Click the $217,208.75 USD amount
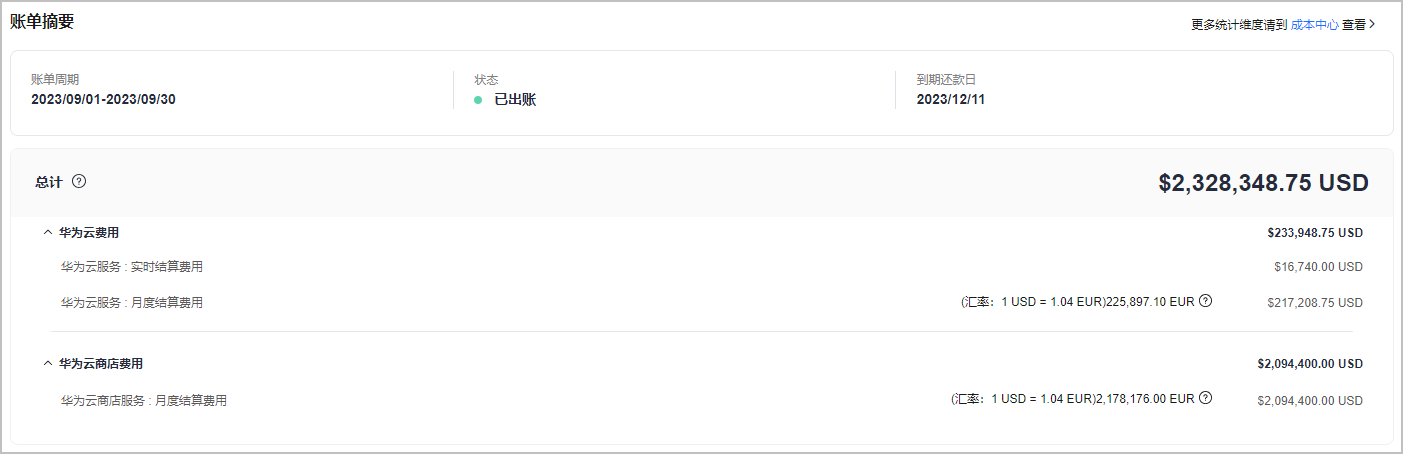1403x454 pixels. (x=1314, y=302)
